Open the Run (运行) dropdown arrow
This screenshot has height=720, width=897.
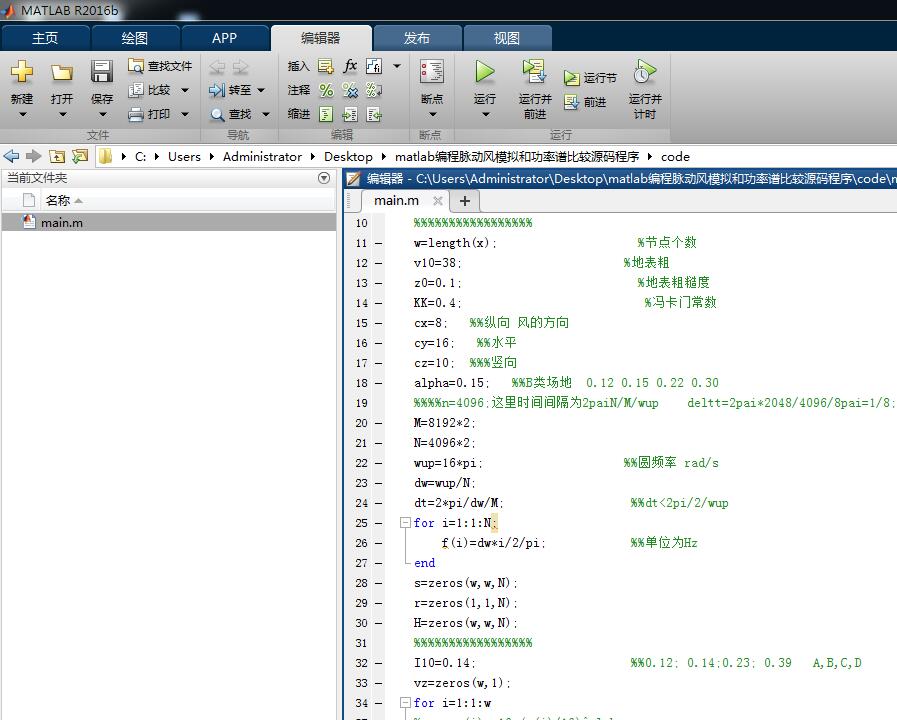(x=485, y=114)
